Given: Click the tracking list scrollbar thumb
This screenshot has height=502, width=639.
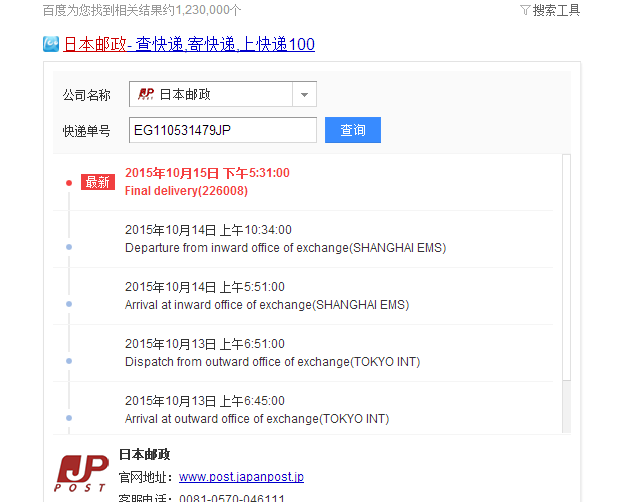Looking at the screenshot, I should (x=566, y=267).
